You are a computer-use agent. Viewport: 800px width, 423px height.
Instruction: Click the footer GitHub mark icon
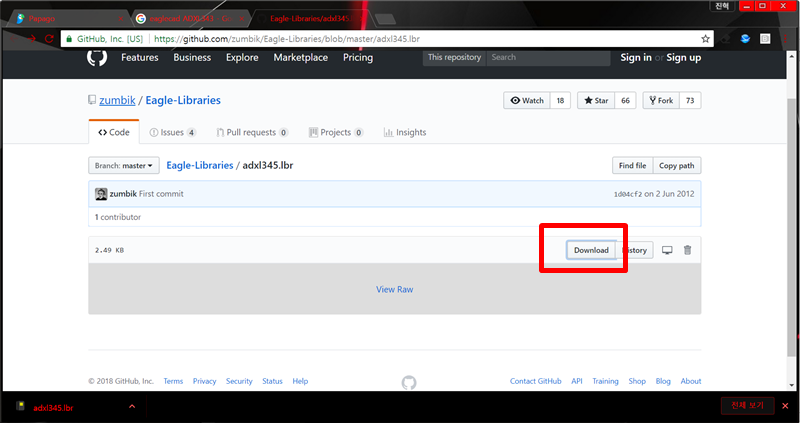click(x=409, y=382)
